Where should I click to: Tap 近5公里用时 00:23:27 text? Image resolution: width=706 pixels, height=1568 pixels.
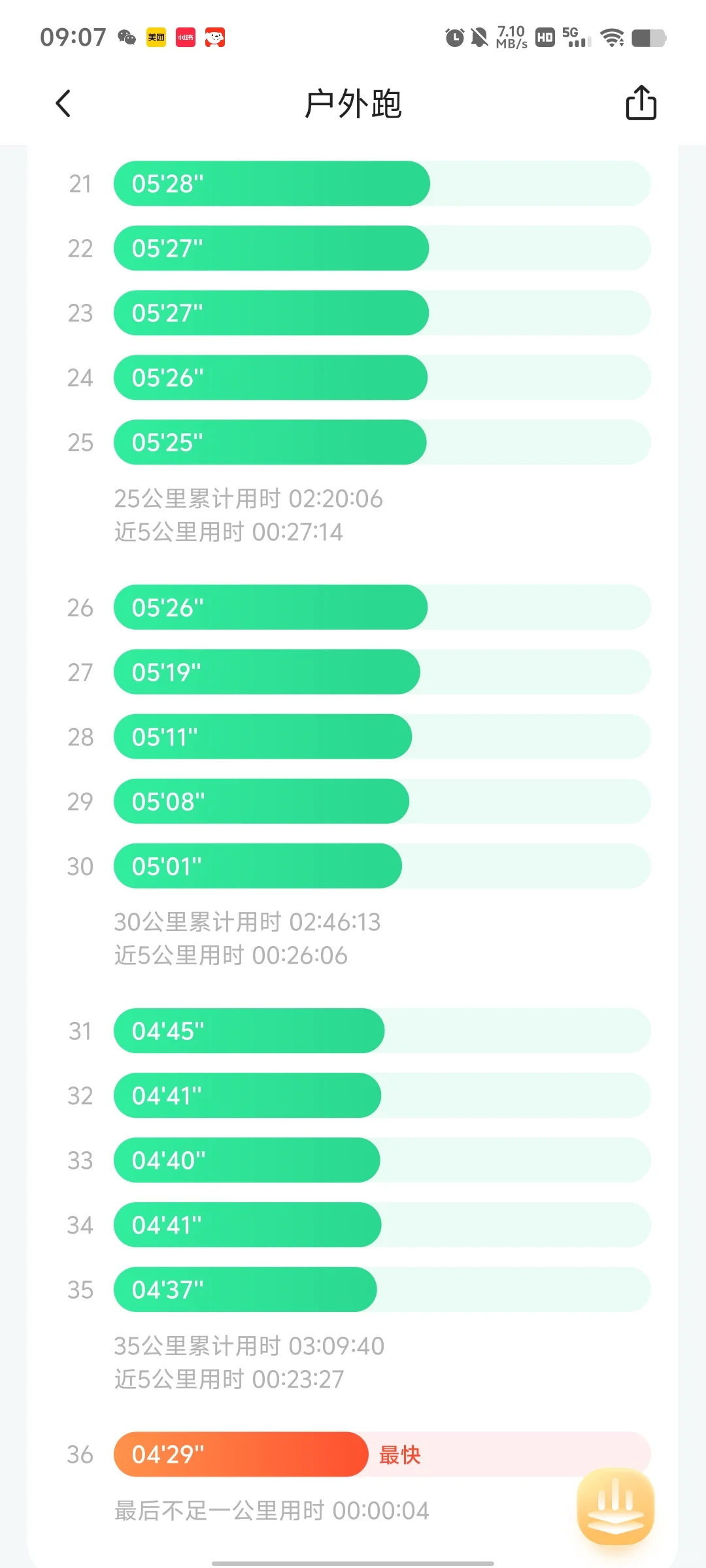coord(229,1379)
